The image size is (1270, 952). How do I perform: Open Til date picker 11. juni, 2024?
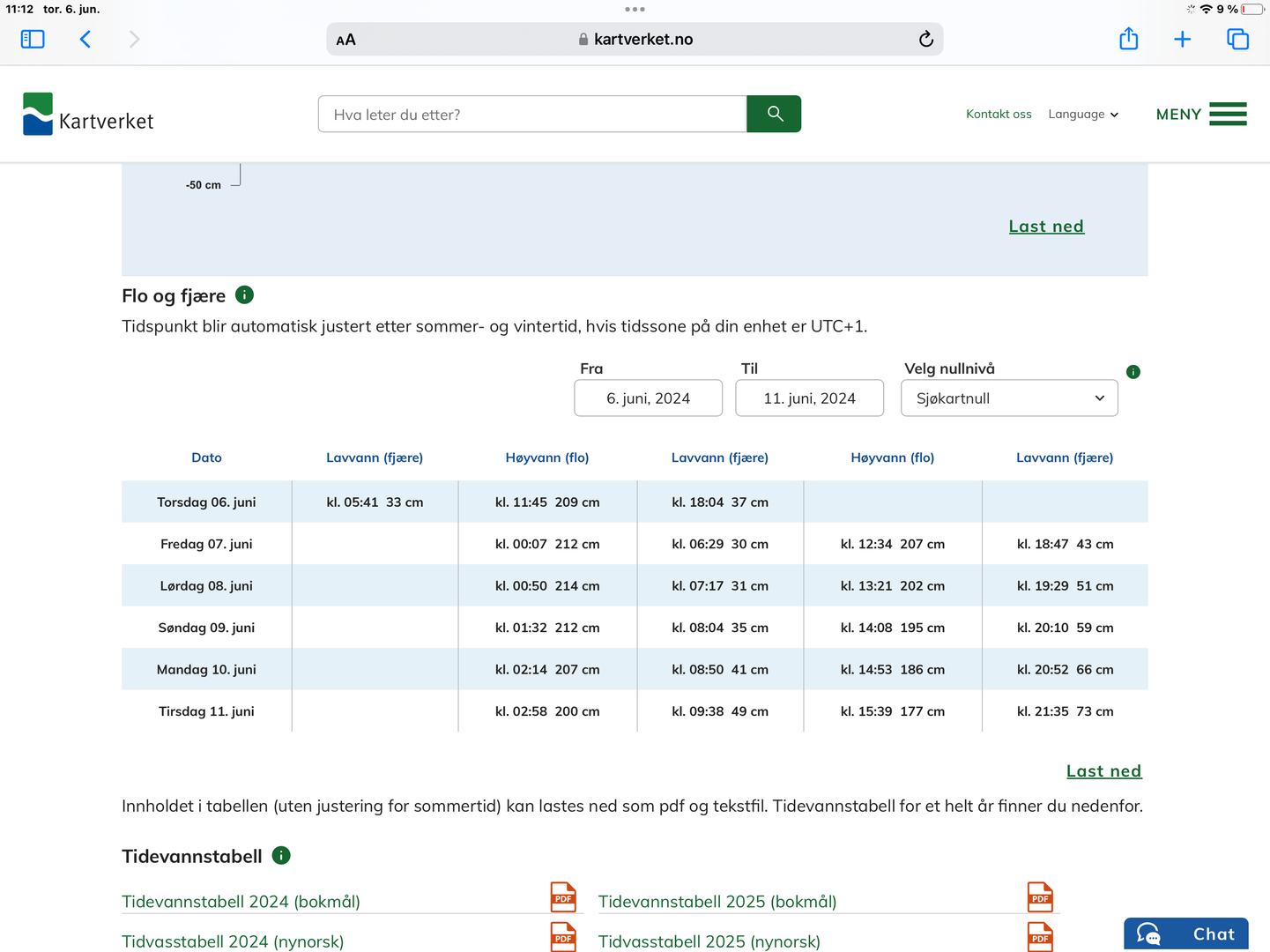click(809, 398)
